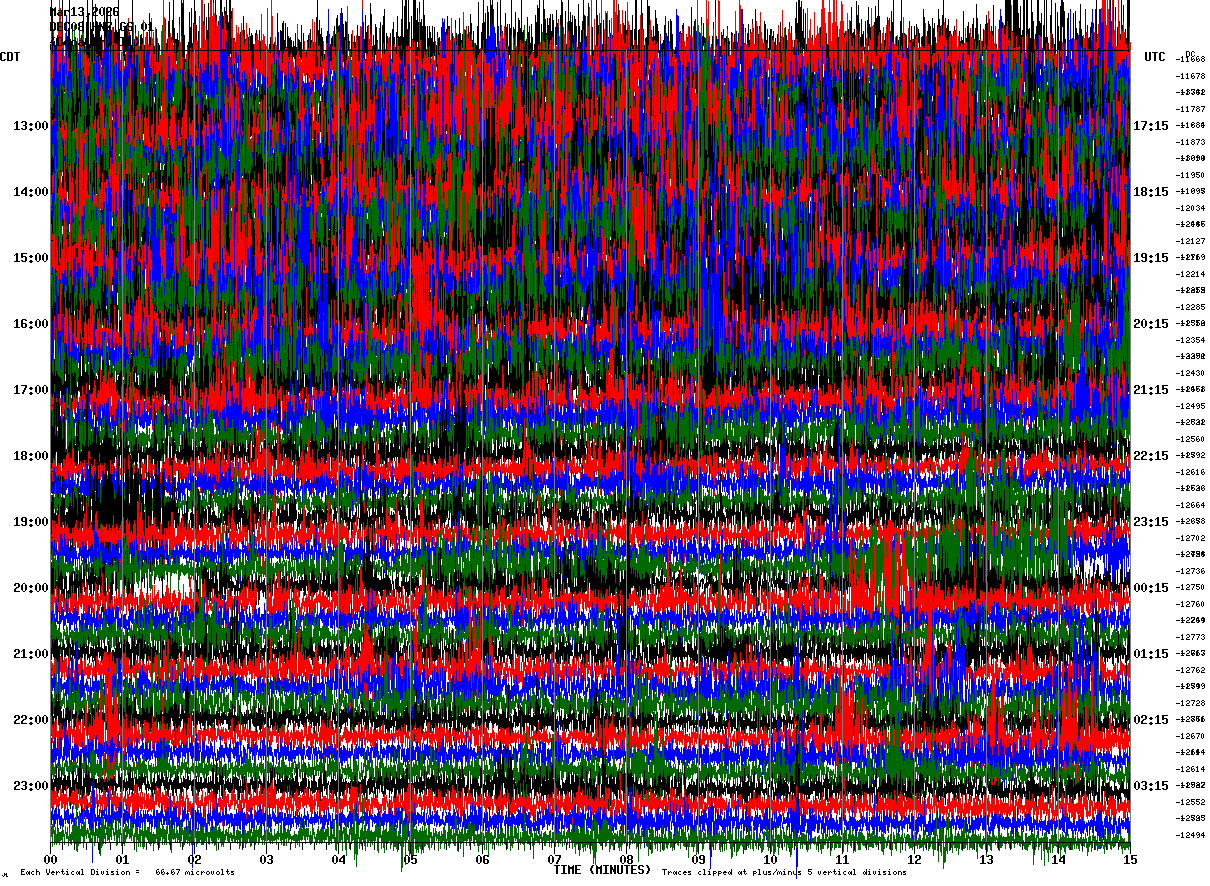This screenshot has height=886, width=1210.
Task: Click the 01:15 UTC row label
Action: 1151,654
